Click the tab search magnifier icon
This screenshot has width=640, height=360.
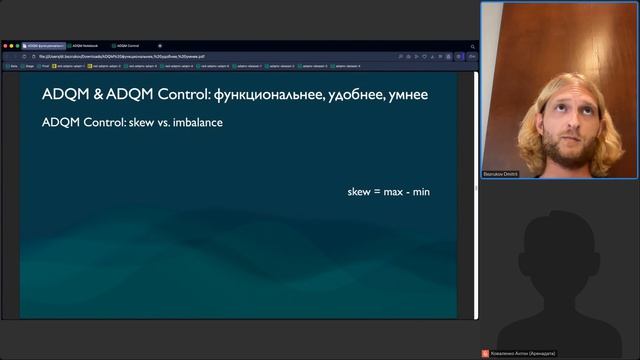point(473,47)
